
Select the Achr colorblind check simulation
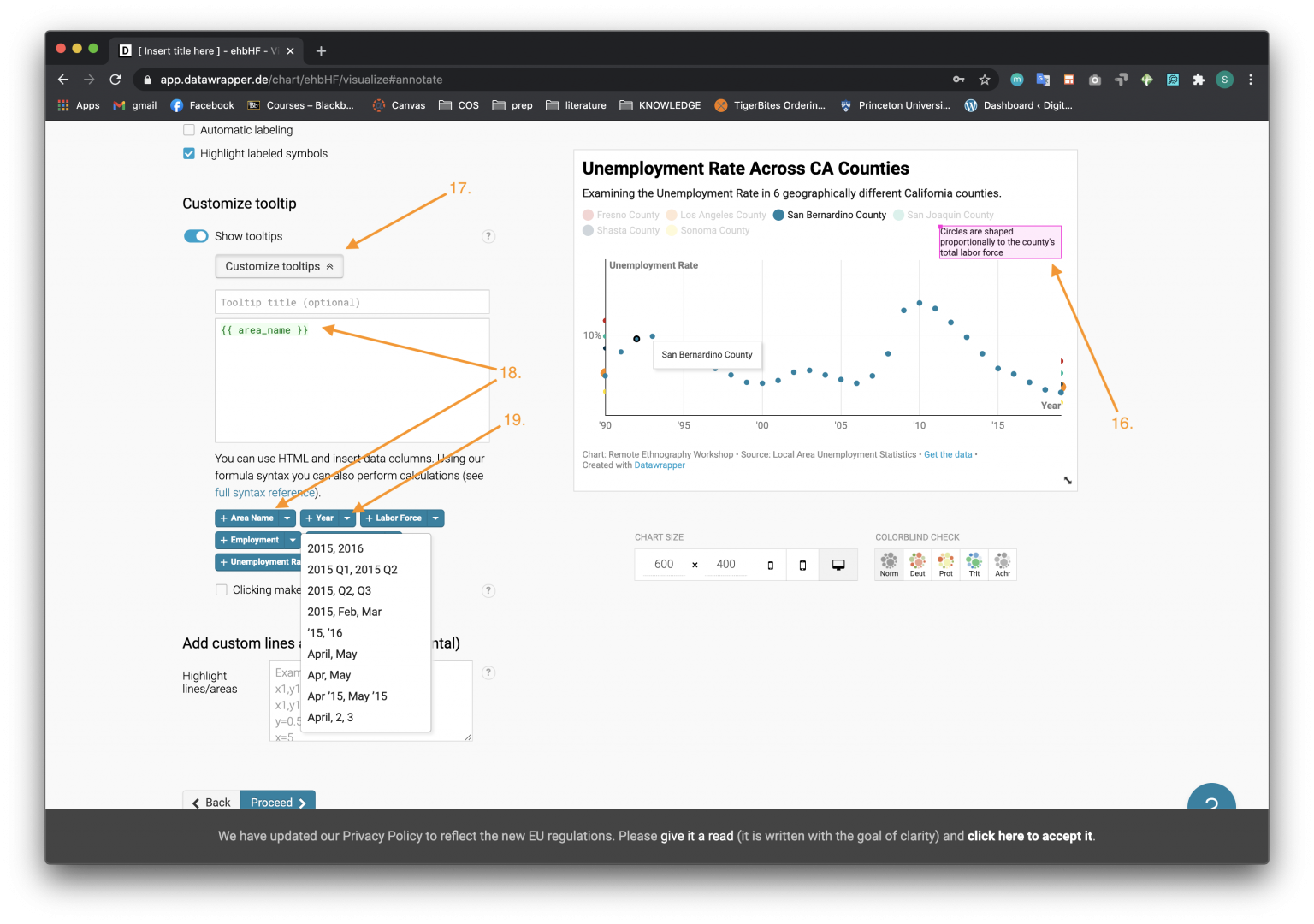pos(1002,564)
